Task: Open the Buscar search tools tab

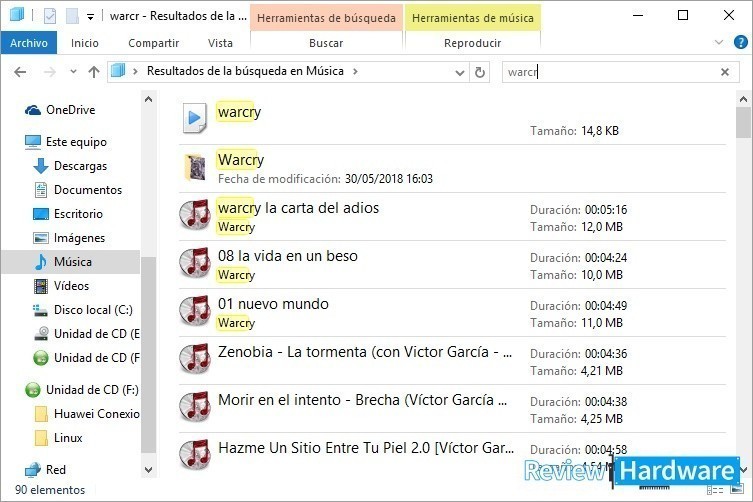Action: (x=326, y=43)
